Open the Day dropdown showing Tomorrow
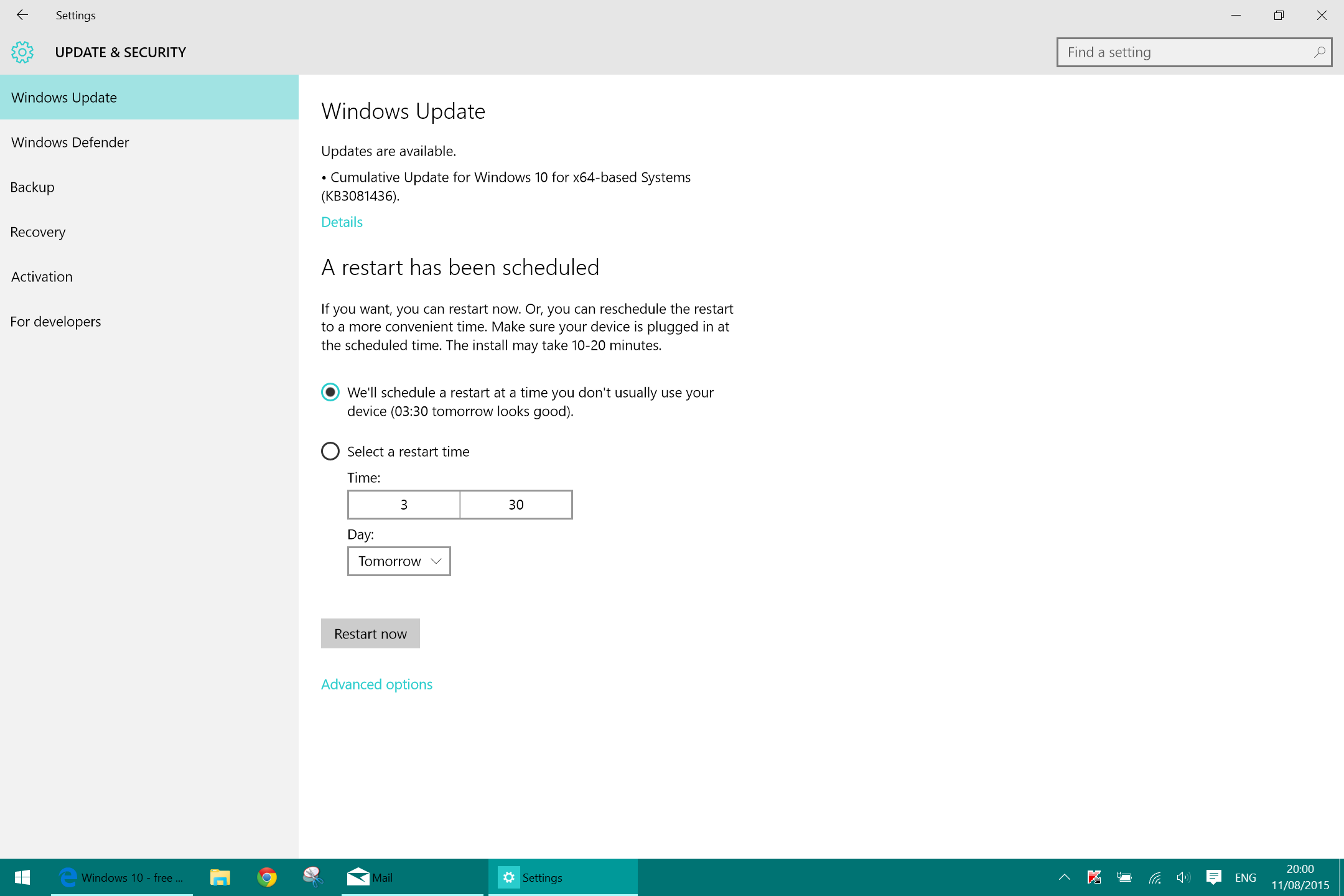Screen dimensions: 1344x896 coord(399,561)
